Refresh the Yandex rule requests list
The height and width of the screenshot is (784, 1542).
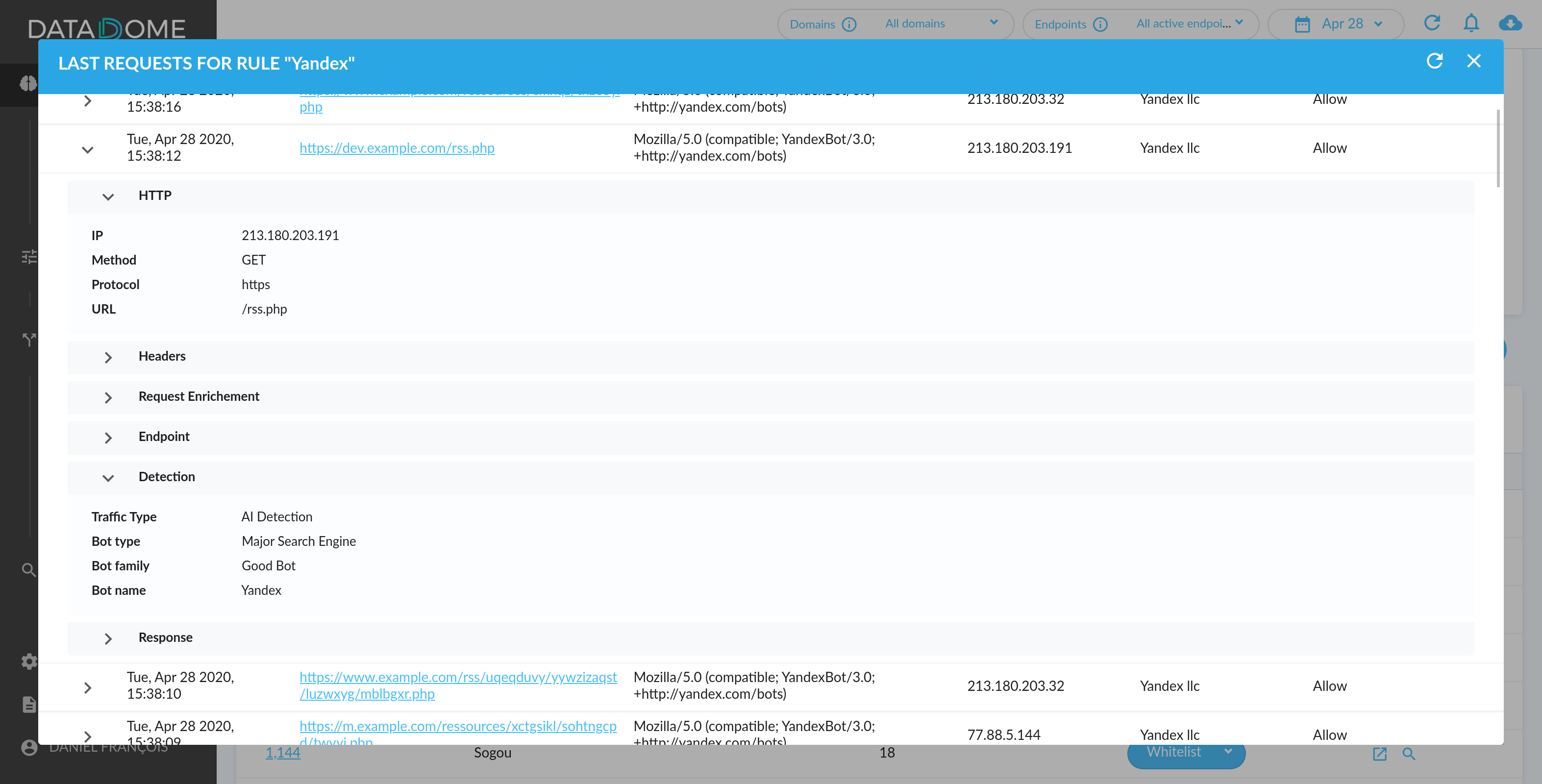pos(1434,61)
